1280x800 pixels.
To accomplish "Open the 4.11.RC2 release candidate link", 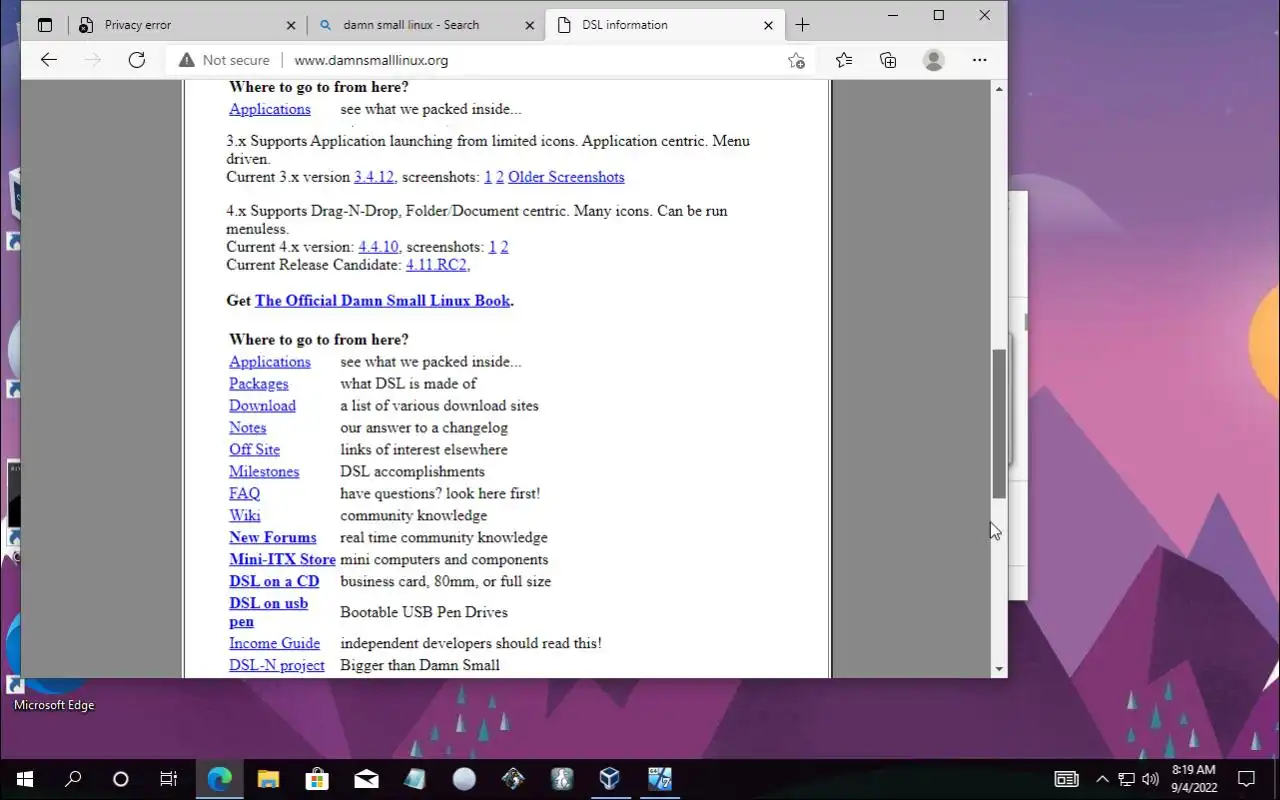I will point(436,265).
